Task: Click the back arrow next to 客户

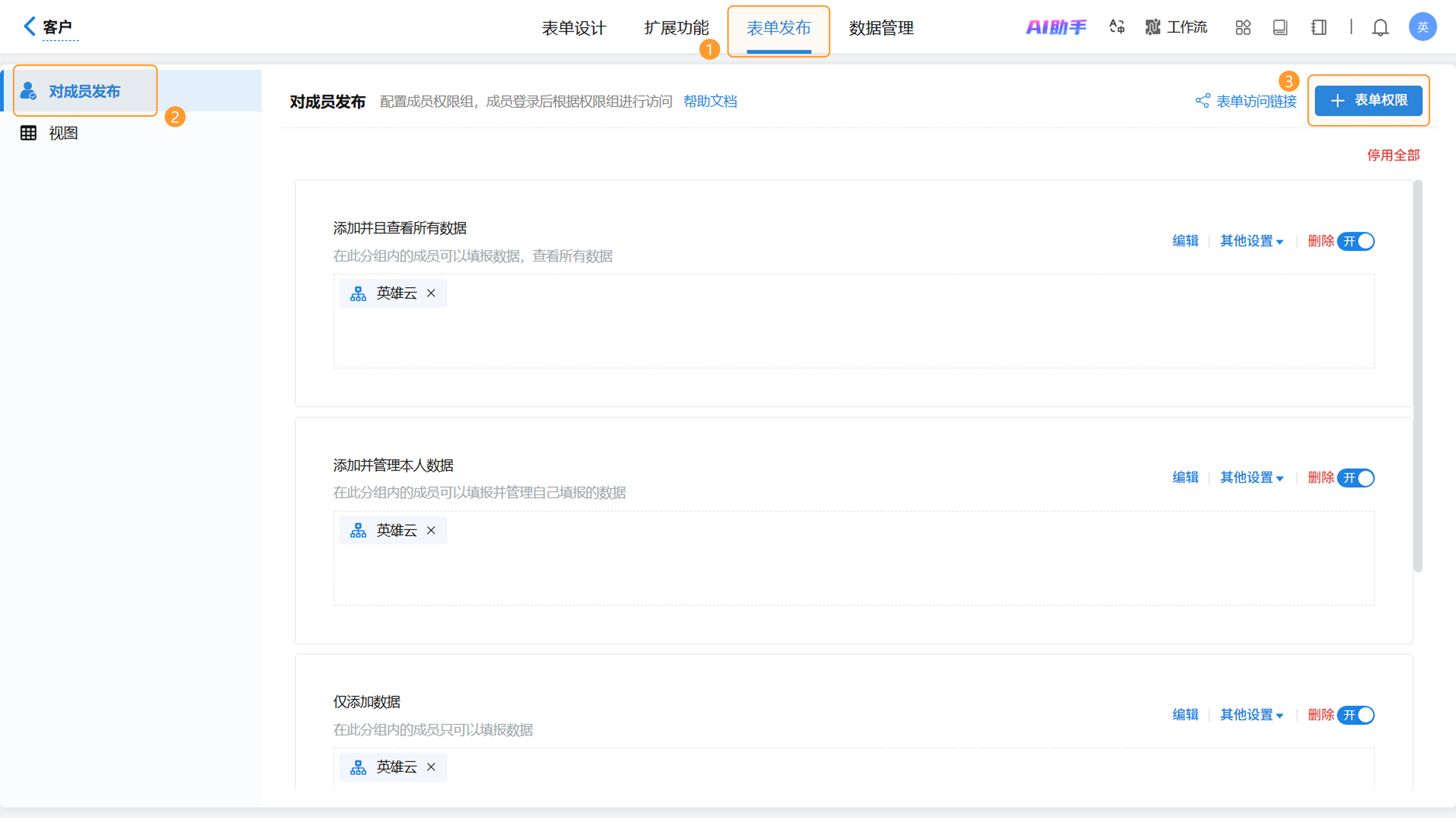Action: 29,26
